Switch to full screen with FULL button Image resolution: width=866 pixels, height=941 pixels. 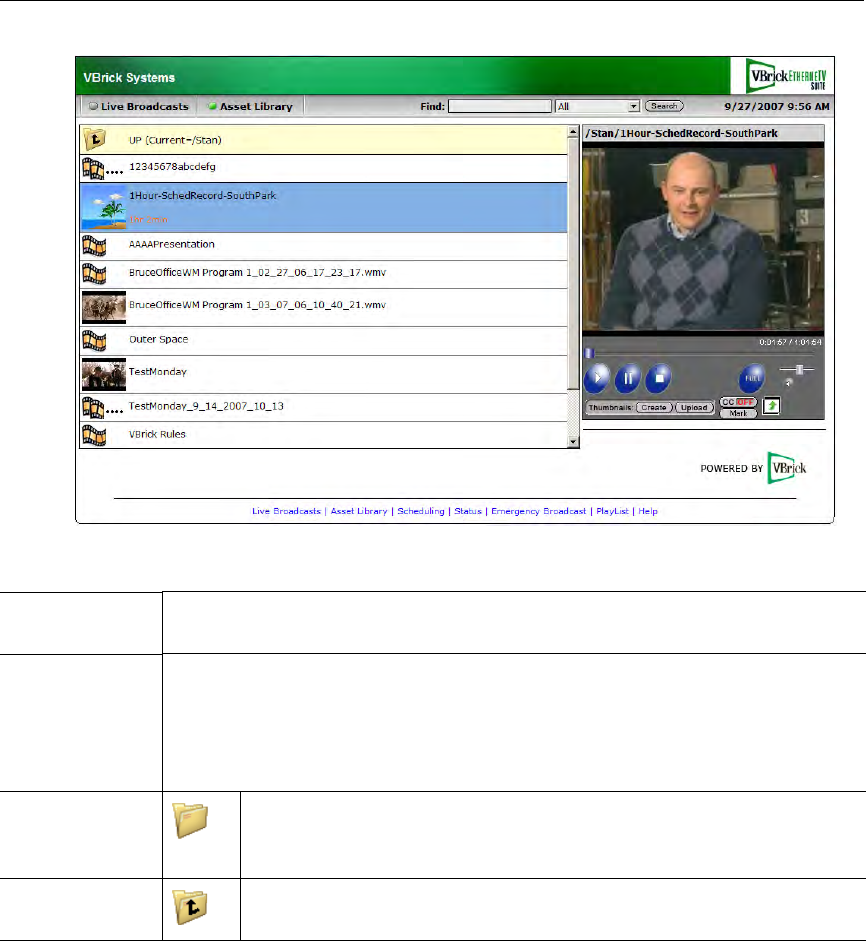[x=752, y=378]
